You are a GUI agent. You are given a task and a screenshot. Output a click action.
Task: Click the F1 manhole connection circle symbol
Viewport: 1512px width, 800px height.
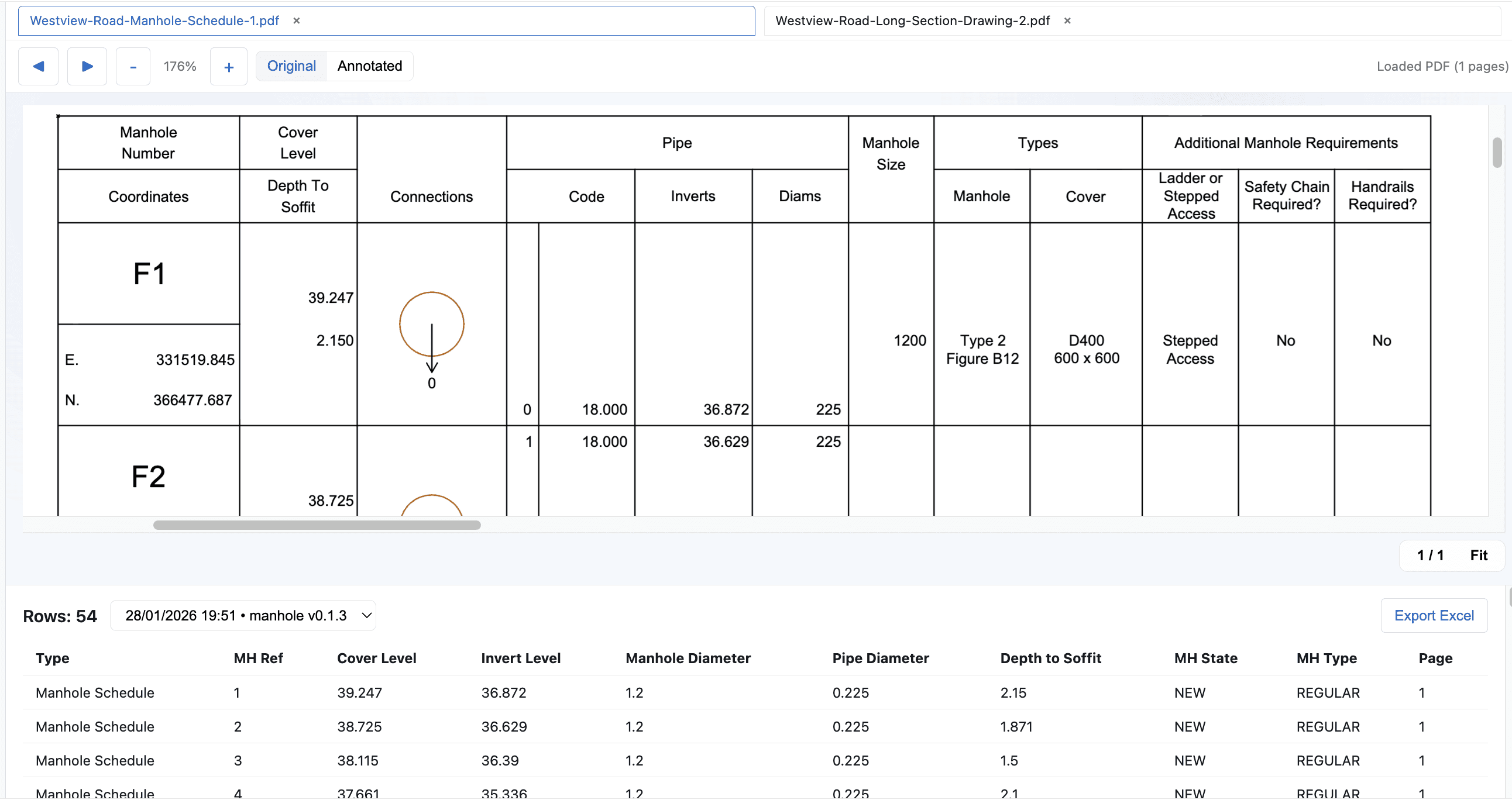click(431, 325)
